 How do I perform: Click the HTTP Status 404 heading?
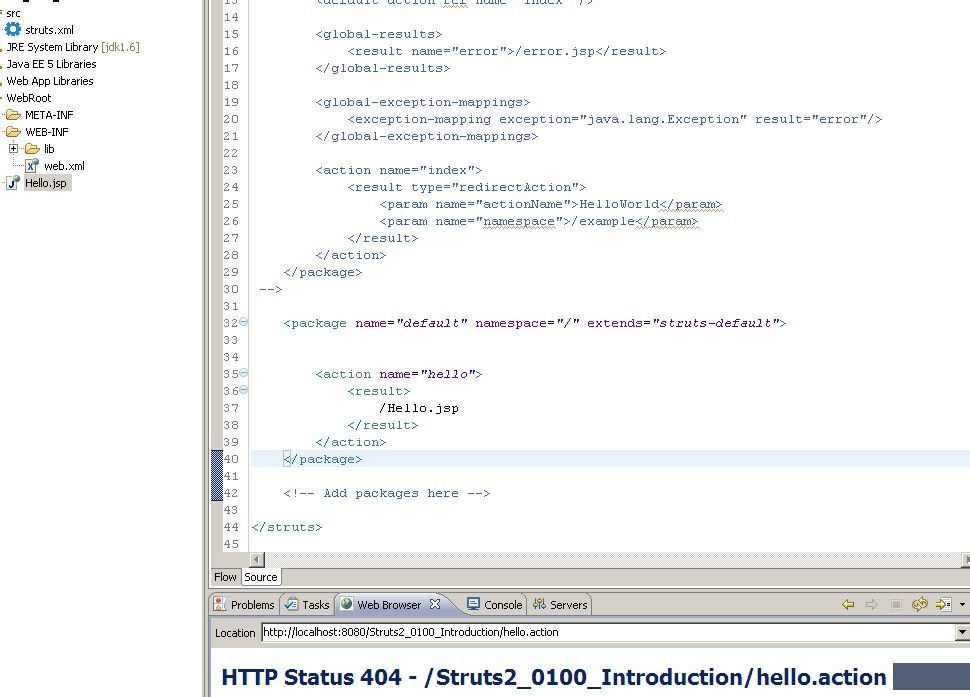pos(554,677)
